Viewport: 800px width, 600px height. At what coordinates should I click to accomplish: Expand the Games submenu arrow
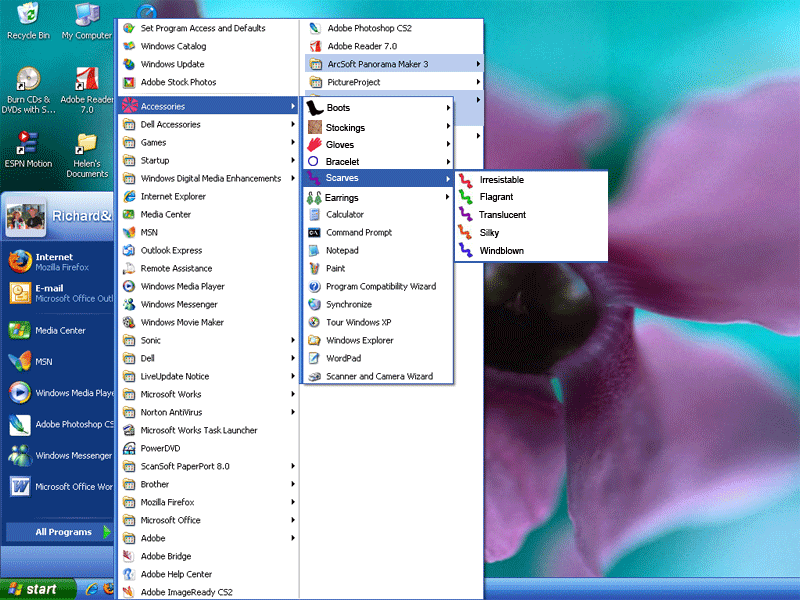point(293,142)
